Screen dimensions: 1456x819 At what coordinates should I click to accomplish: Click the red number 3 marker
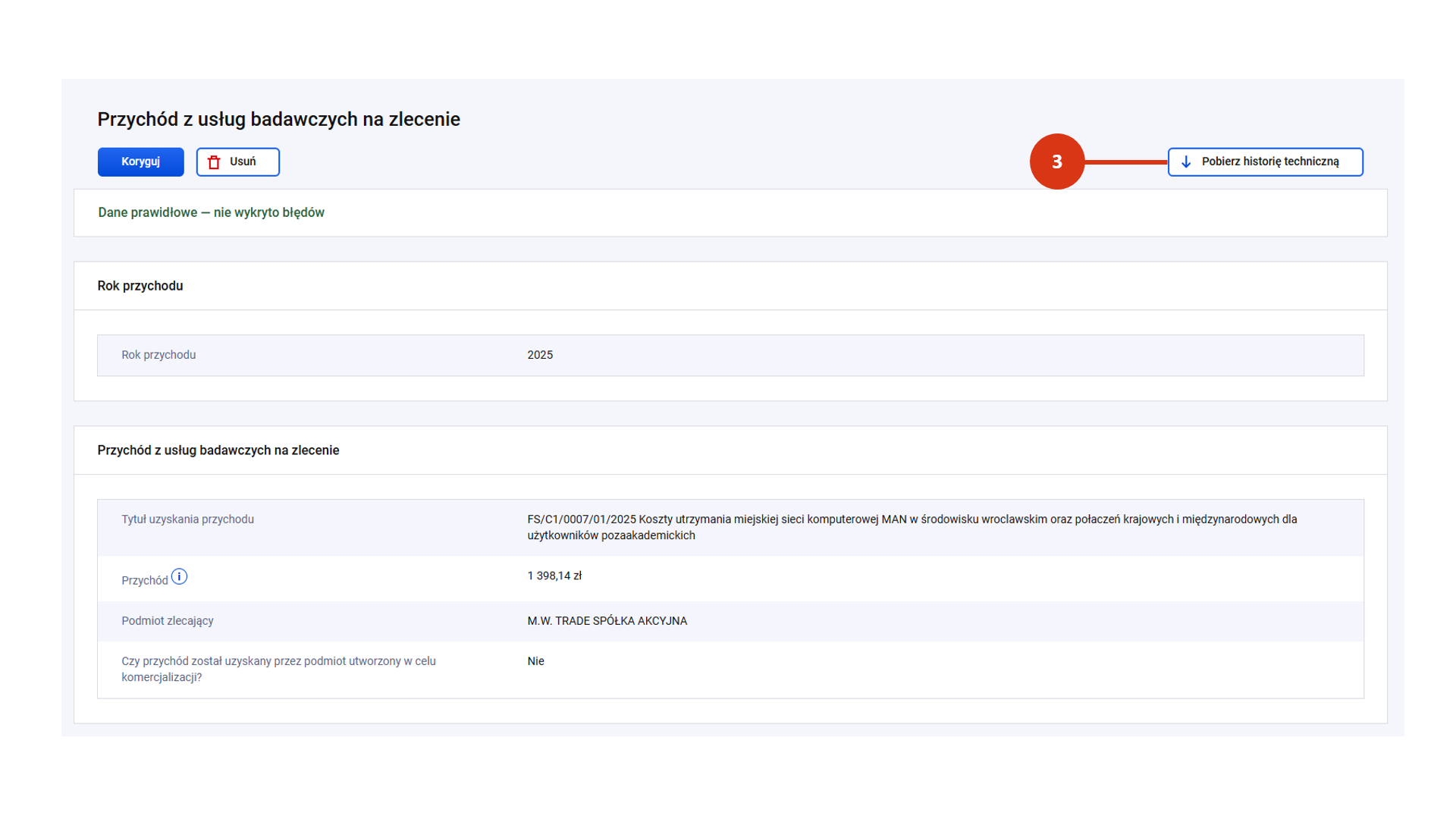(x=1056, y=162)
